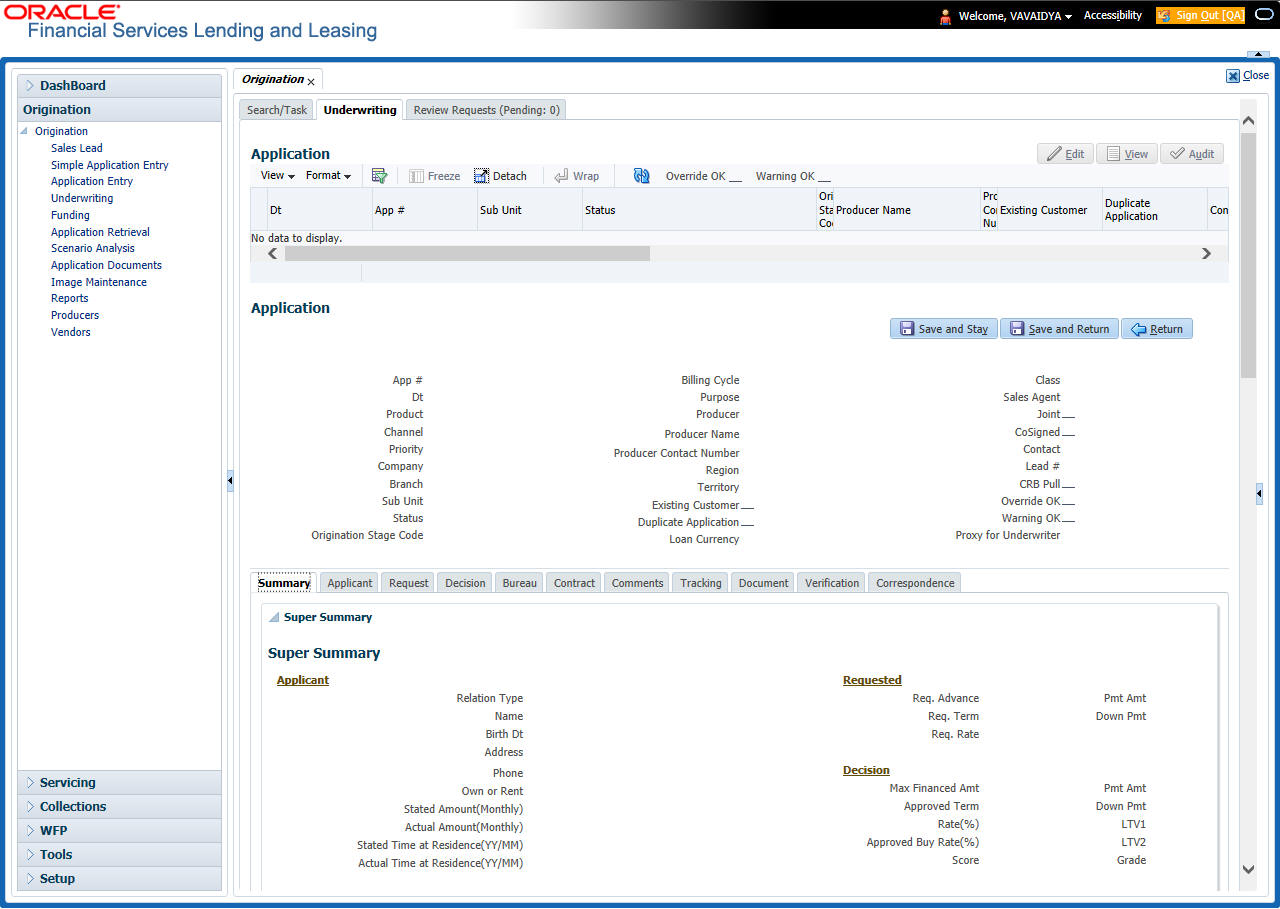Click the right-side splitter arrow

click(1259, 493)
